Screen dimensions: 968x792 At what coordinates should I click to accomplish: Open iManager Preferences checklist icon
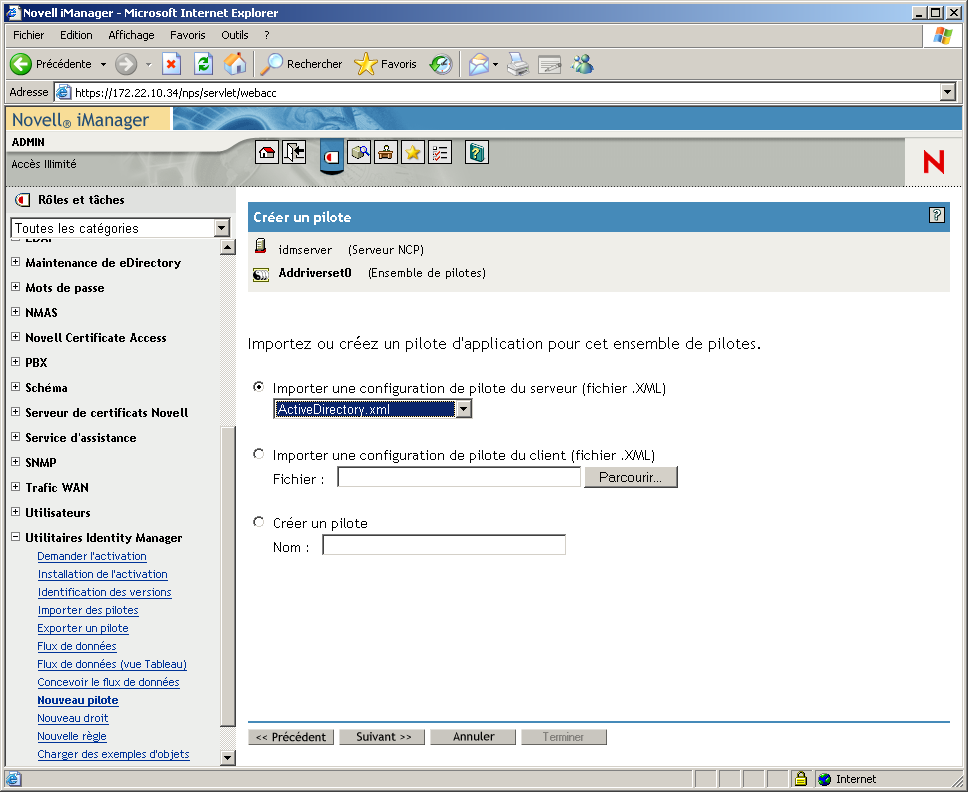pos(438,152)
